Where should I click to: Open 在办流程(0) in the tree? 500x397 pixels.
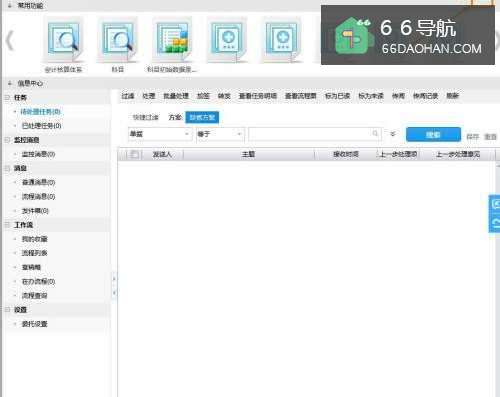[38, 282]
